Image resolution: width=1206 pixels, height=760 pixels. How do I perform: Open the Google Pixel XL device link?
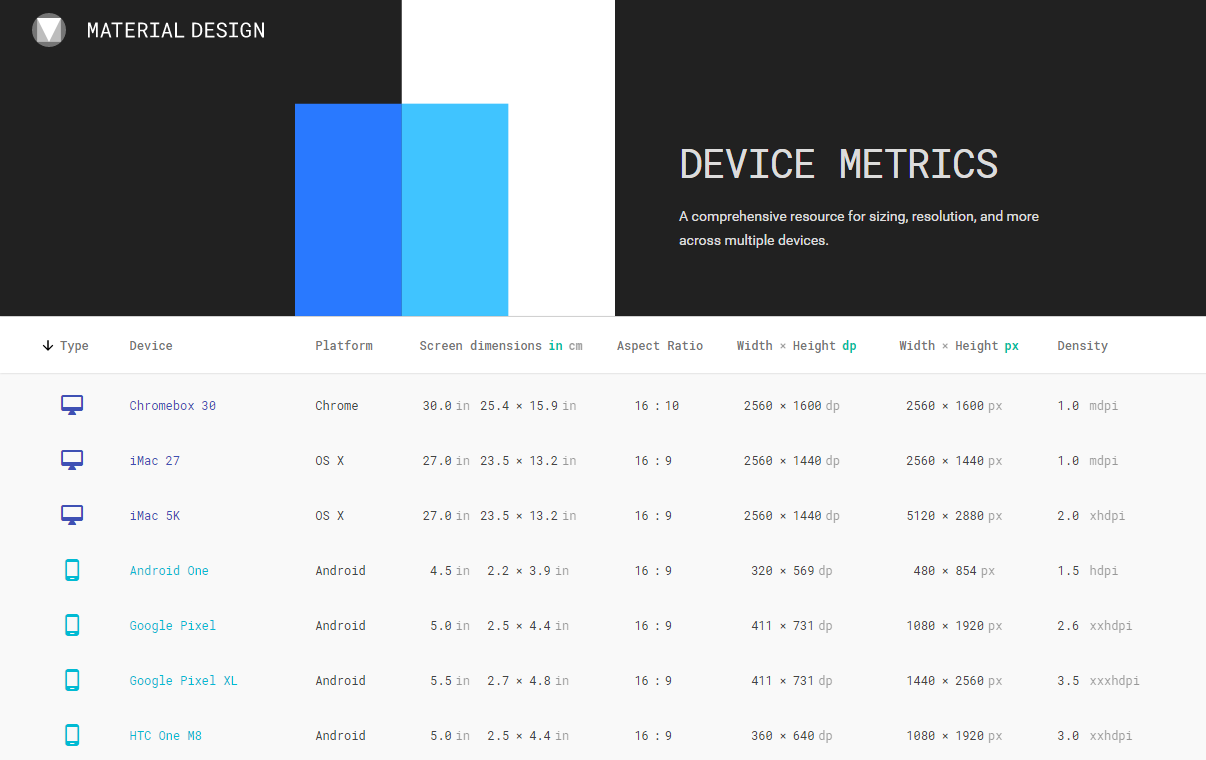pyautogui.click(x=184, y=681)
